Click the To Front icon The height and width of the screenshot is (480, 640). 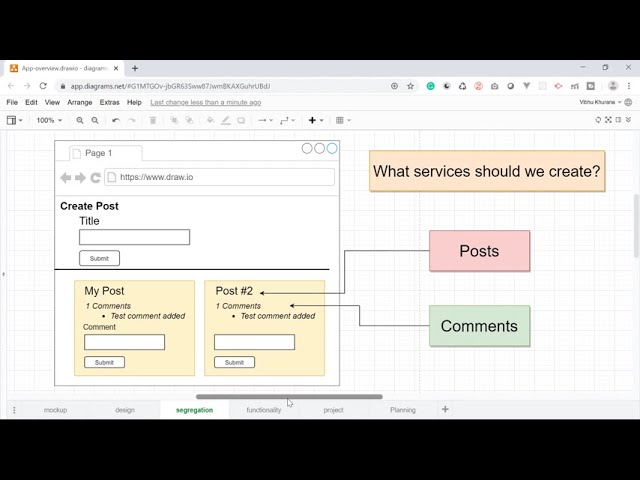174,120
